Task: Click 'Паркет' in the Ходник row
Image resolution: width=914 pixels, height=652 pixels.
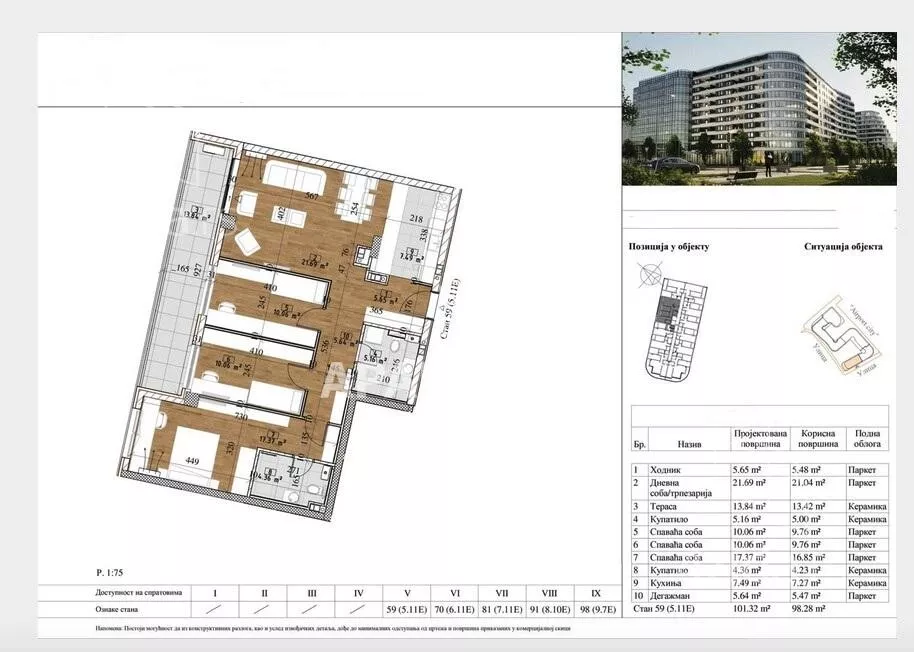Action: point(862,470)
